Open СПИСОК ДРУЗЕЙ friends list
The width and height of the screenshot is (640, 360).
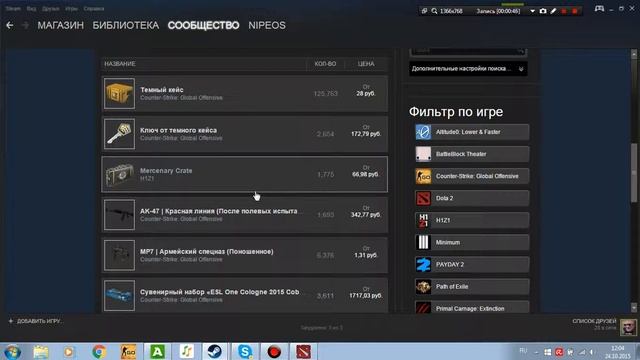594,321
